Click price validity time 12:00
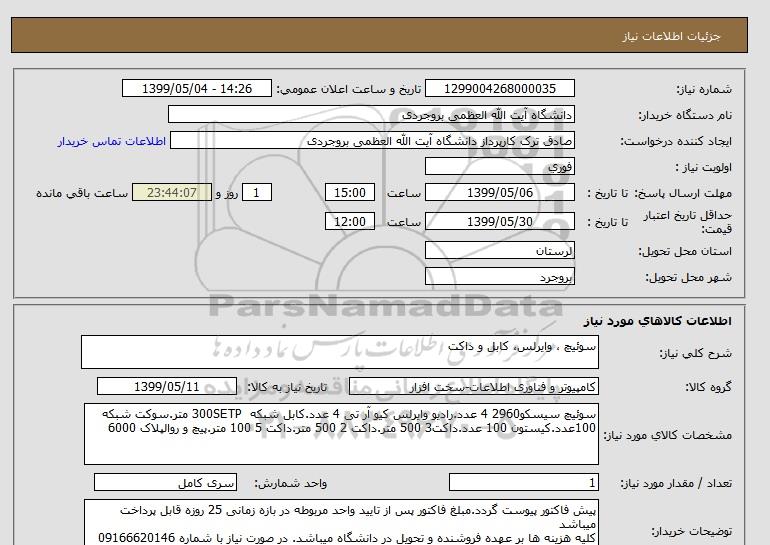 [350, 221]
